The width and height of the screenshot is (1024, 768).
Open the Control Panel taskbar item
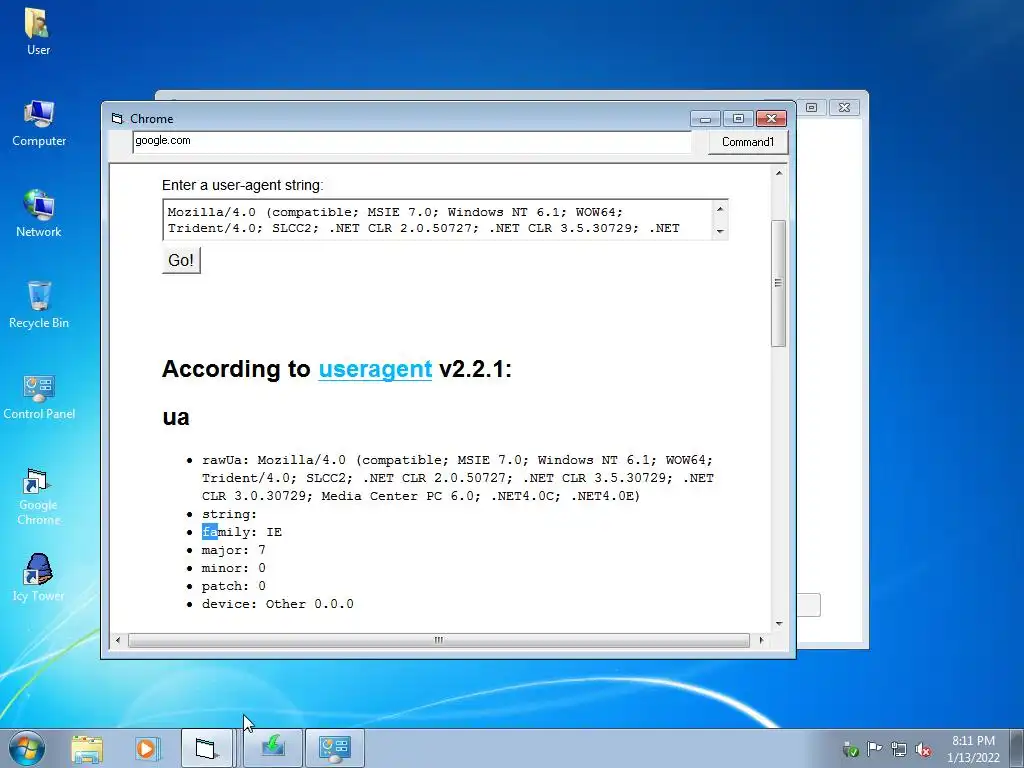tap(334, 748)
